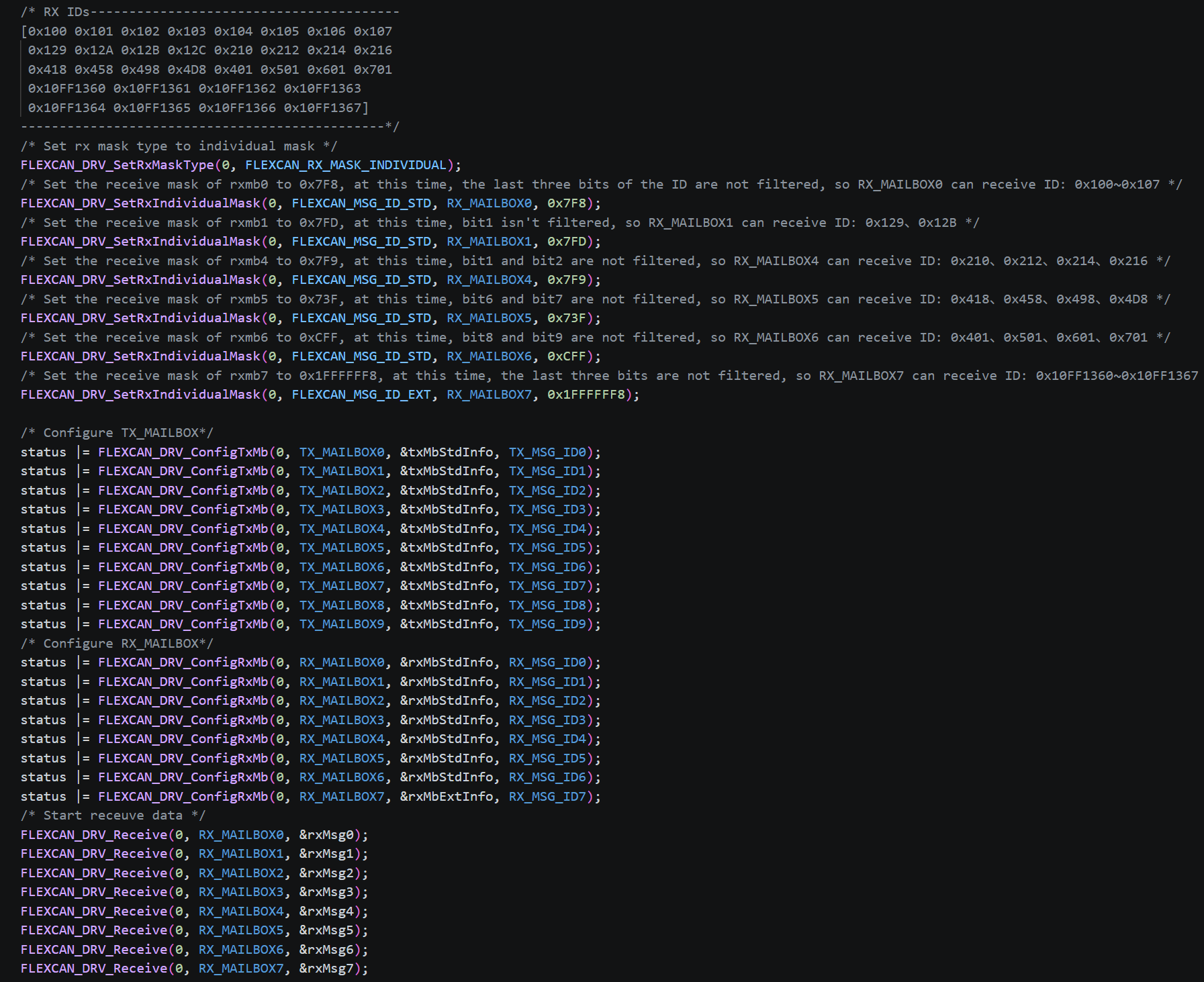Click the '/* Configure TX_MAILBOX*/' comment
Image resolution: width=1204 pixels, height=982 pixels.
click(117, 433)
